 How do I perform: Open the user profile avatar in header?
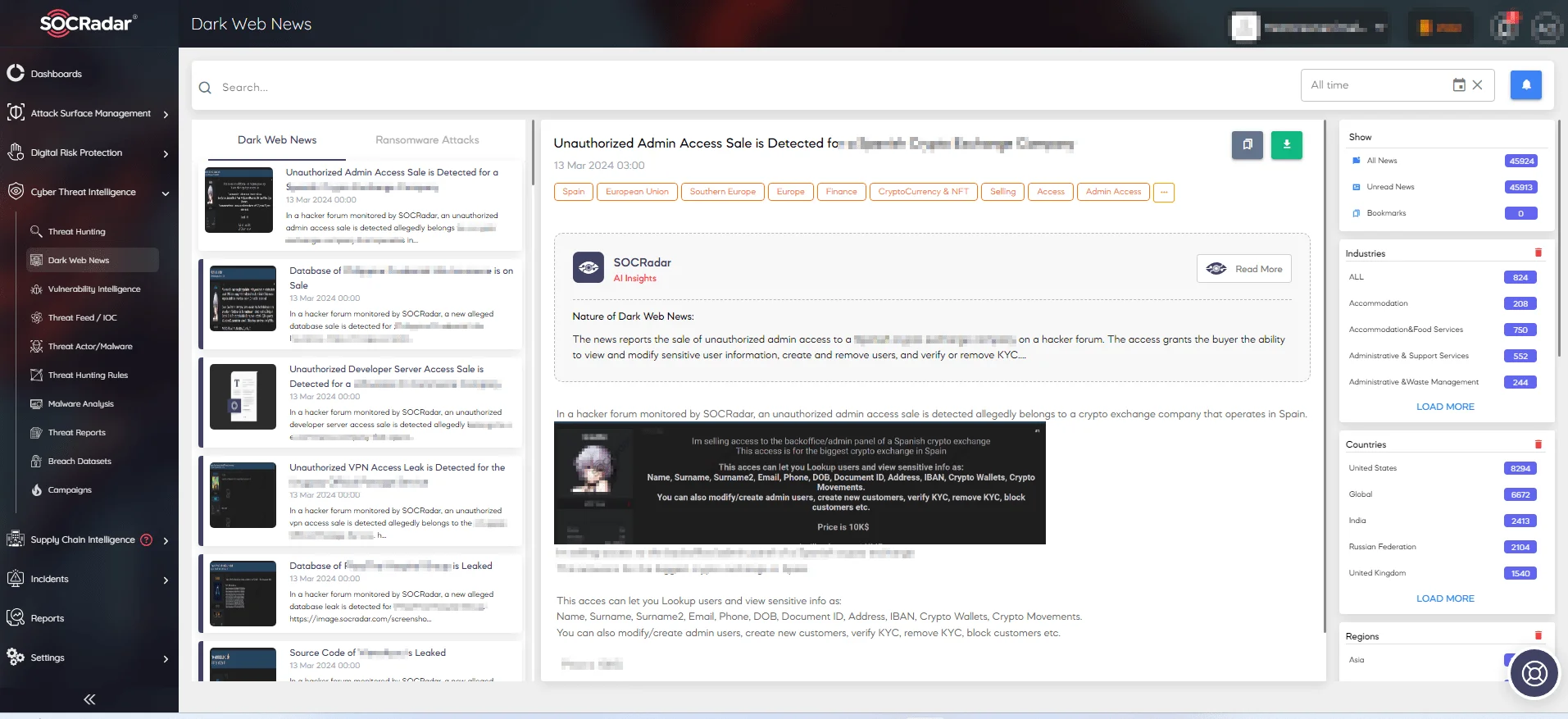point(1244,27)
